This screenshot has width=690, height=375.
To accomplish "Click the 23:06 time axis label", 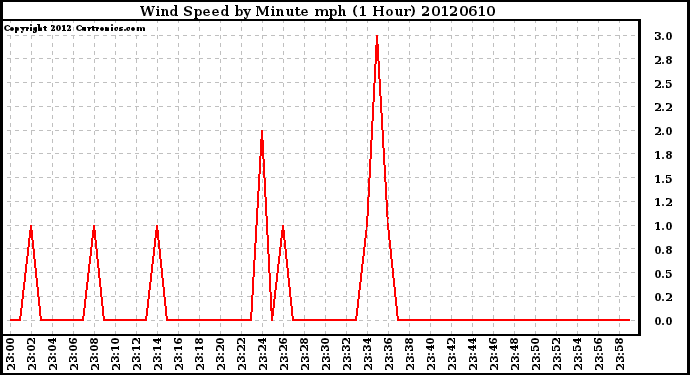I will coord(73,354).
